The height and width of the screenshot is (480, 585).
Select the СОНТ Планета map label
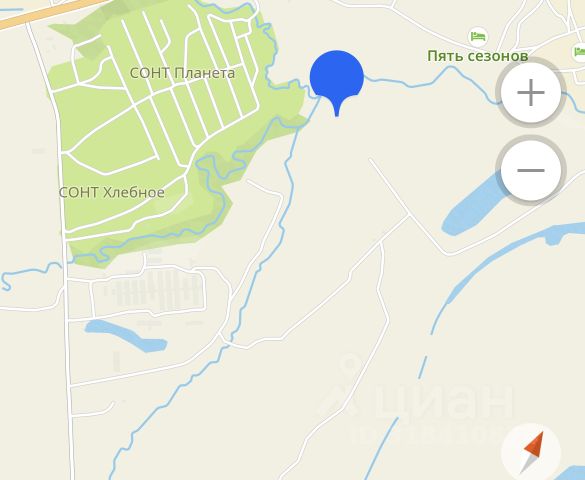coord(182,73)
